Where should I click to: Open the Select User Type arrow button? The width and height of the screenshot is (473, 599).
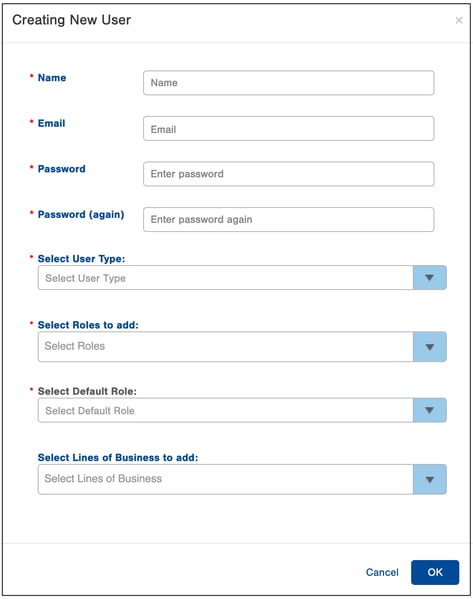point(429,278)
